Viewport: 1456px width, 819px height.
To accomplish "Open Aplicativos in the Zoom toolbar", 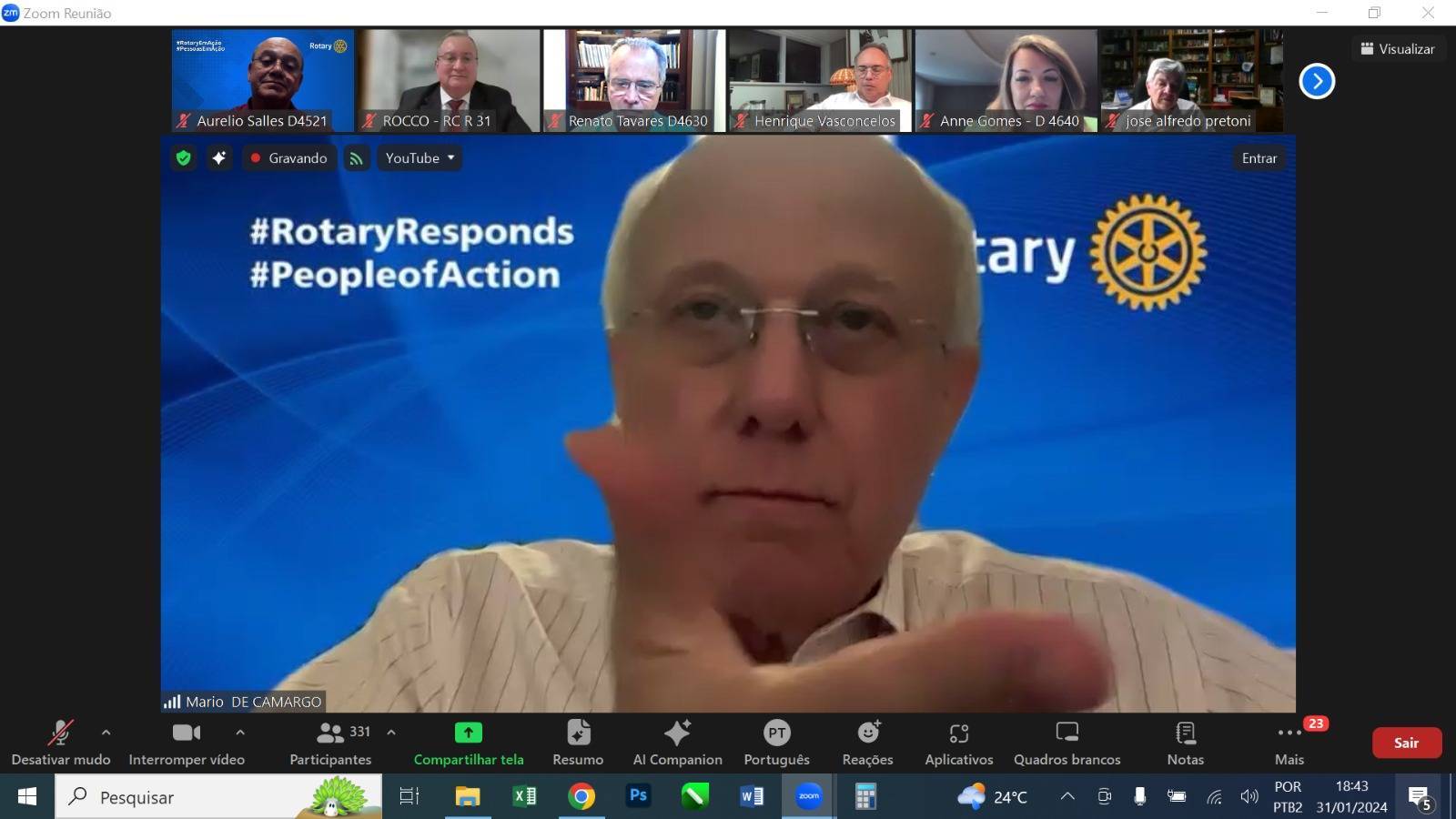I will (x=958, y=743).
